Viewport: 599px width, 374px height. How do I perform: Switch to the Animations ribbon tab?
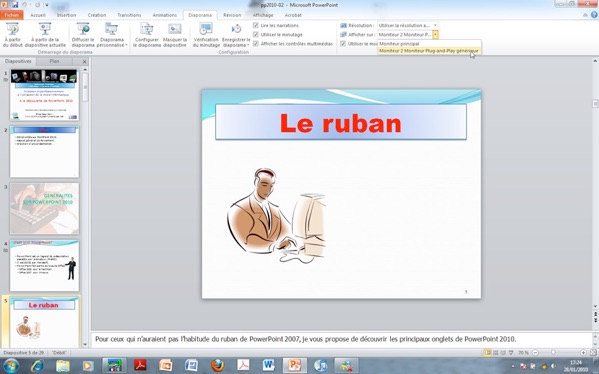pos(165,15)
